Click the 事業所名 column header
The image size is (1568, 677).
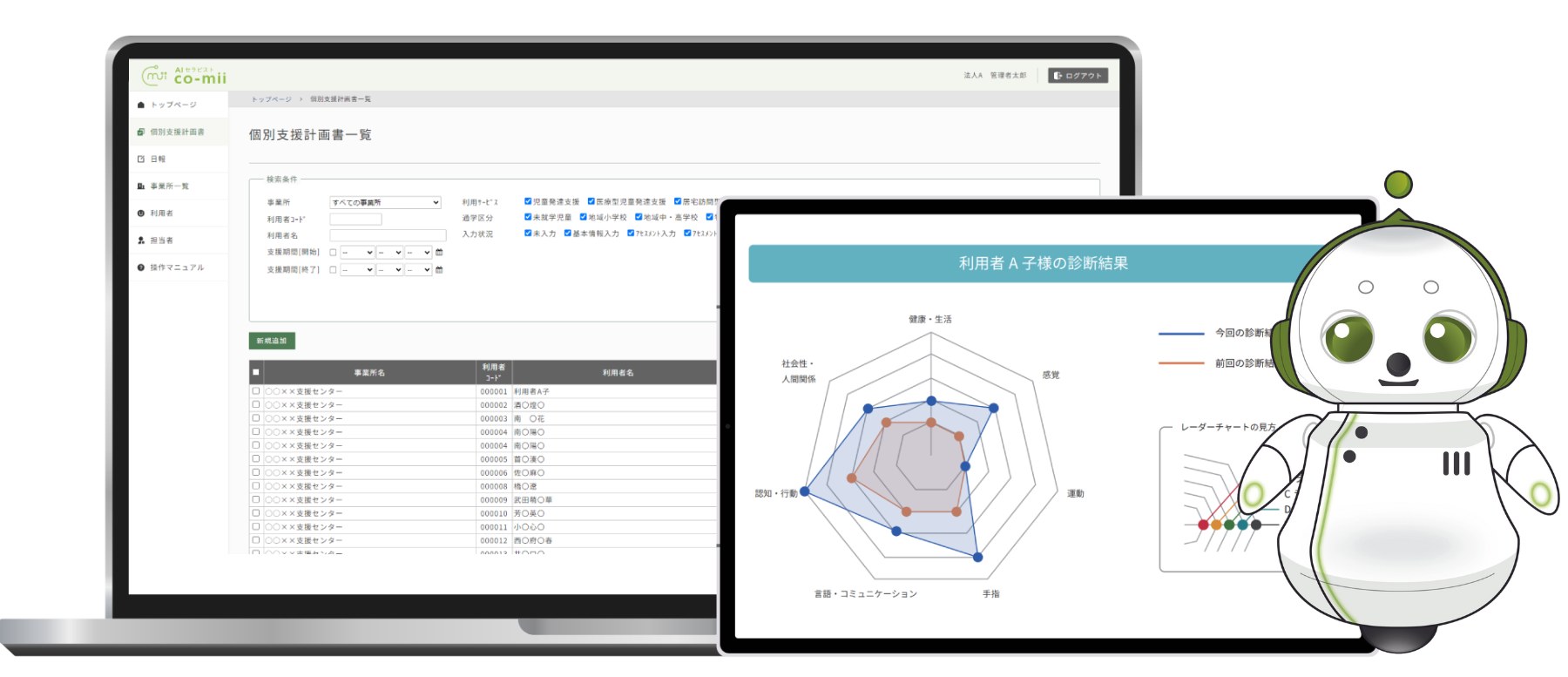click(369, 373)
